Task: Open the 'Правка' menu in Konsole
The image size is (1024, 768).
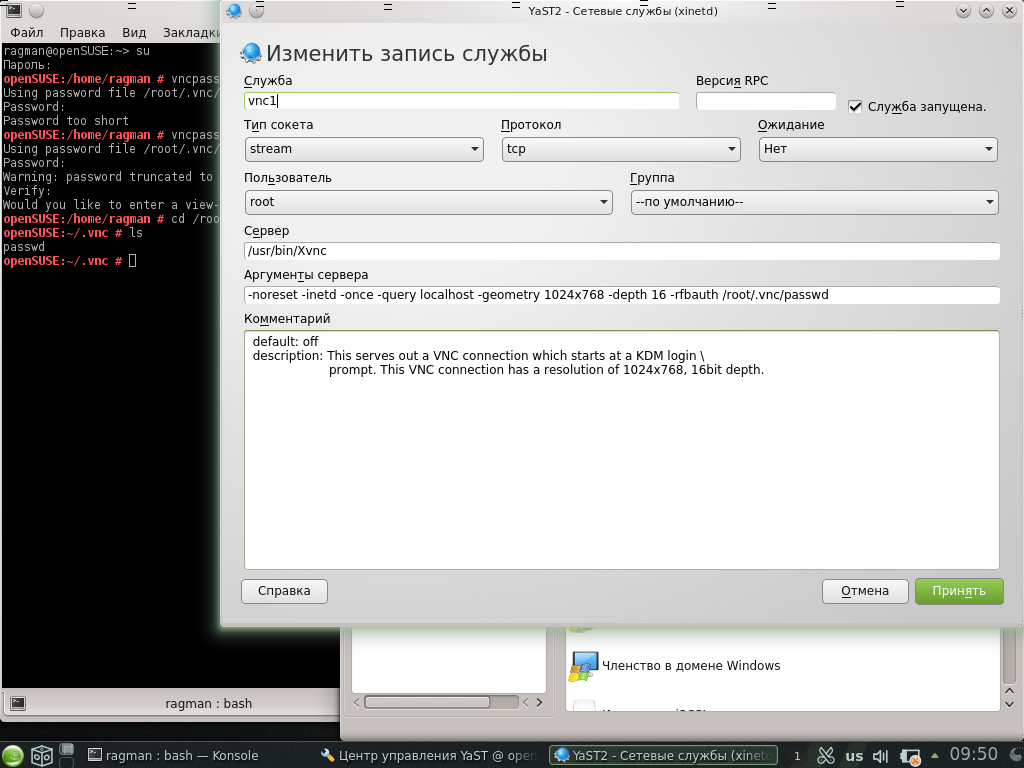Action: 82,32
